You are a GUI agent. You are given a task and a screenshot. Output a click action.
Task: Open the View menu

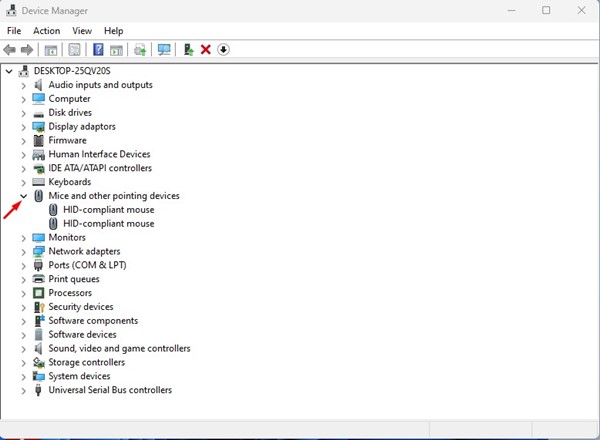click(x=82, y=31)
